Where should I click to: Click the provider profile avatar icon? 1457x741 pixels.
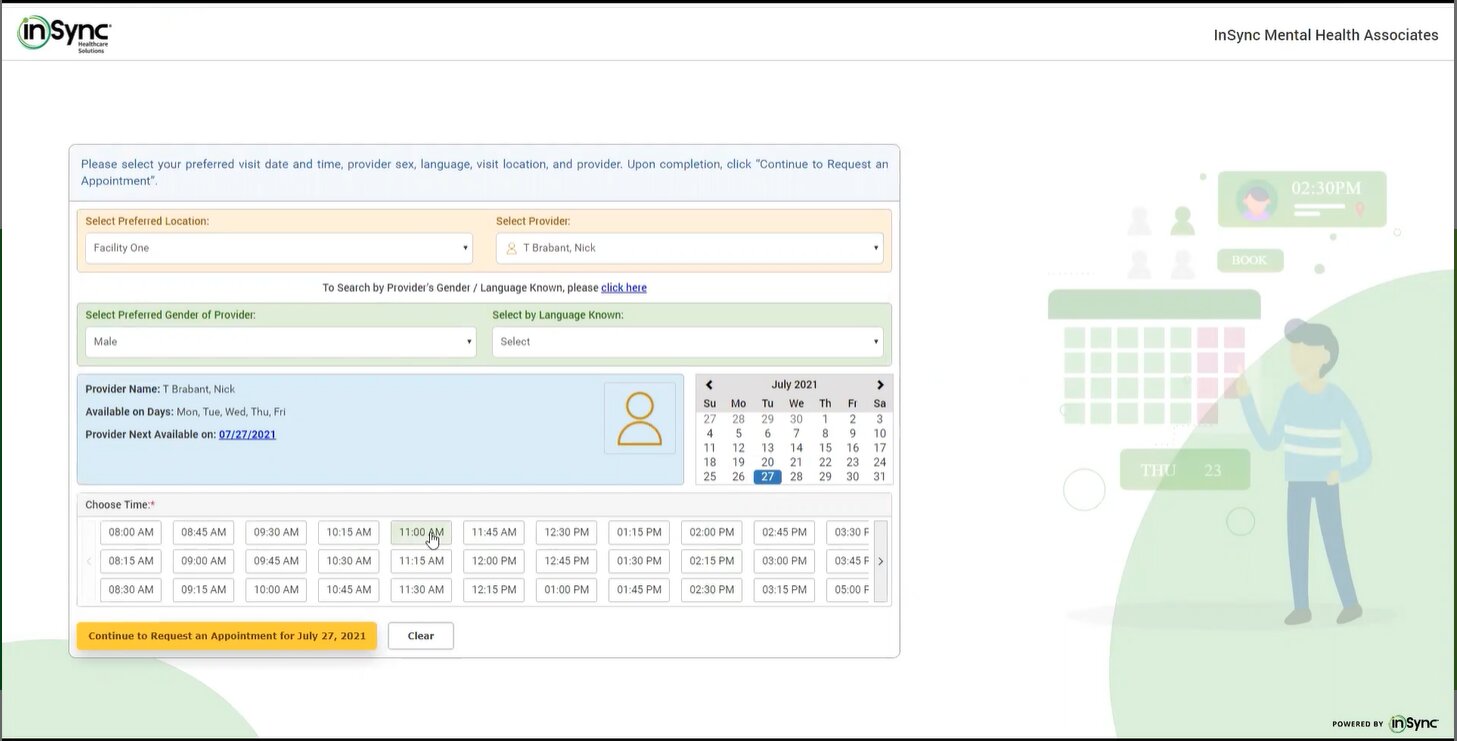[x=639, y=419]
